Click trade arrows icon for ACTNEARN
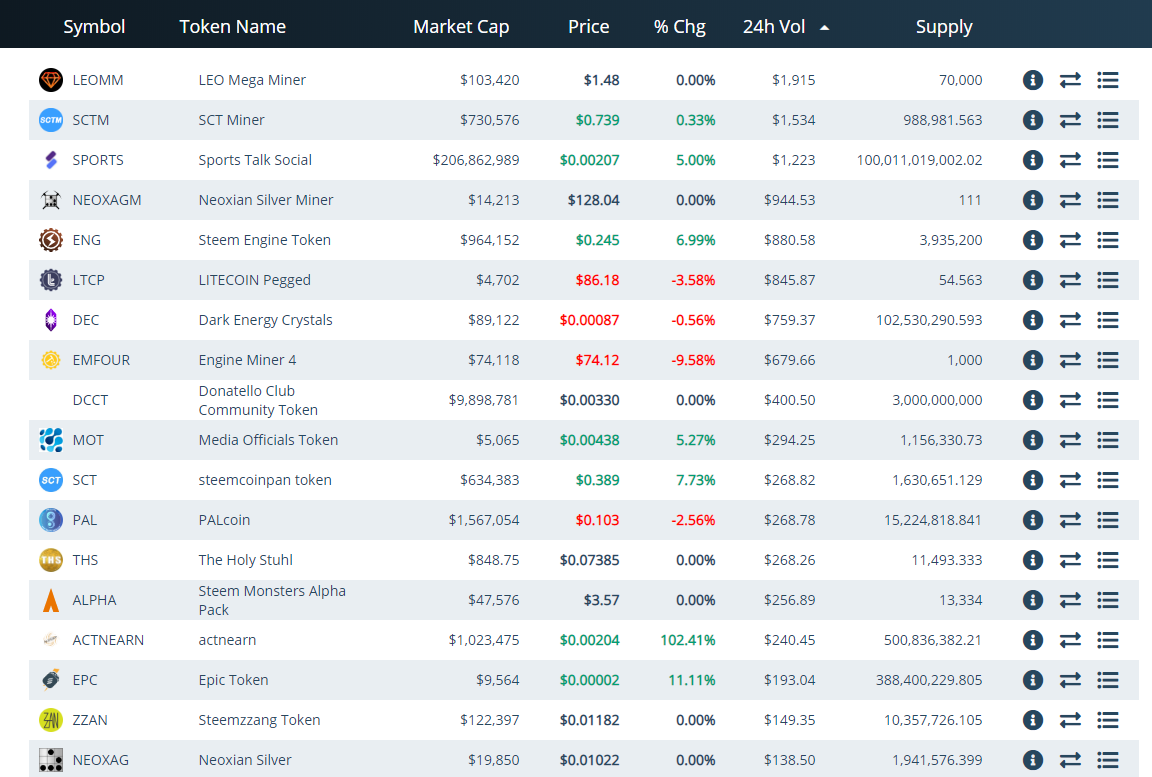The image size is (1152, 777). tap(1070, 640)
